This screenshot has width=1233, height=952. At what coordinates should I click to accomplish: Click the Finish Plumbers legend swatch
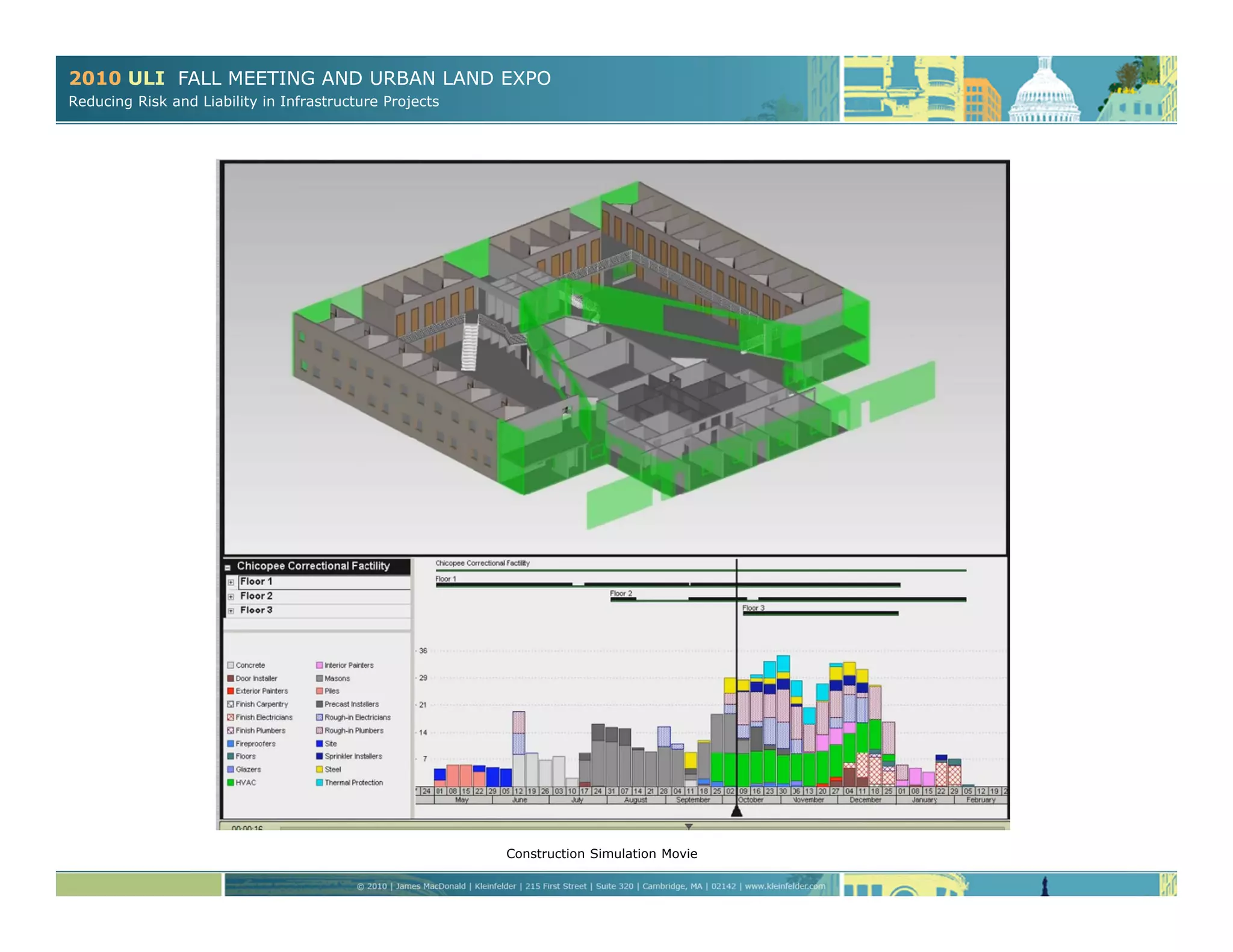tap(231, 731)
